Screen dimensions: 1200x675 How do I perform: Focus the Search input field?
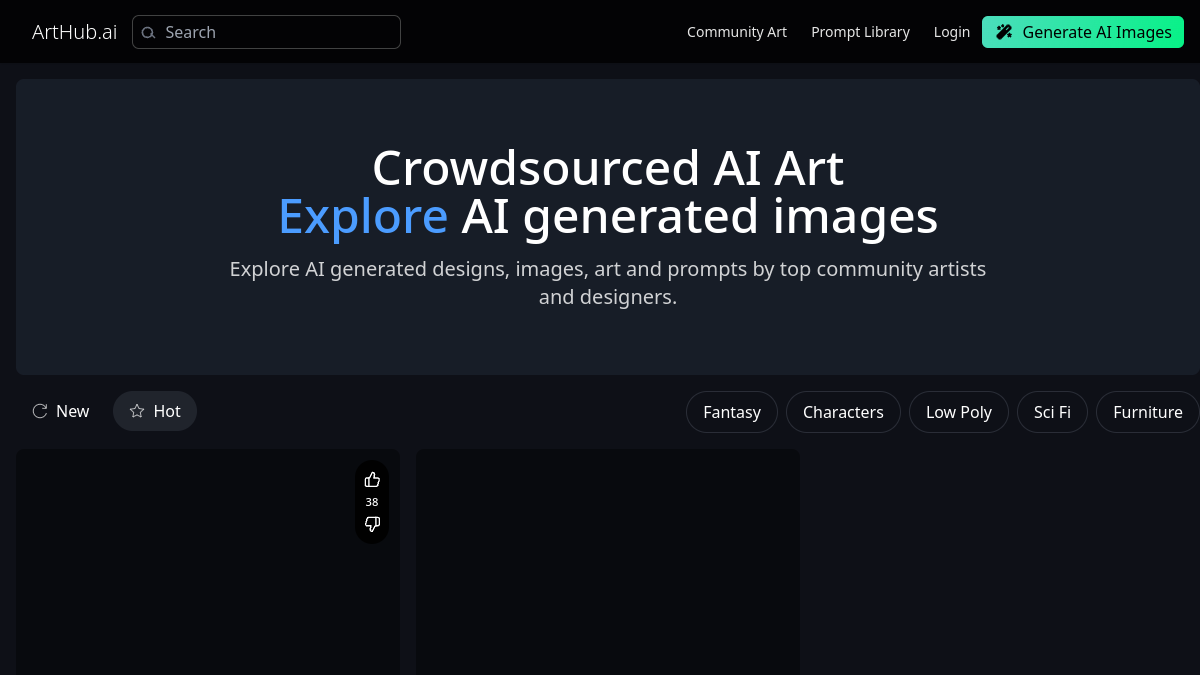pos(266,32)
